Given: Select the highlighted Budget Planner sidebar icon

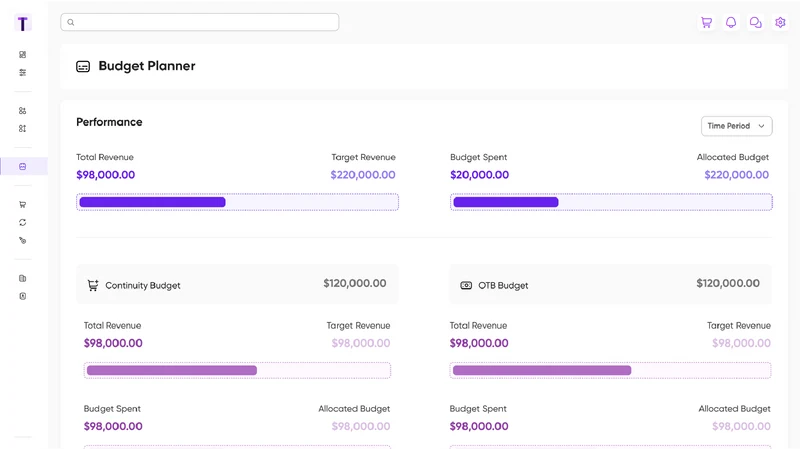Looking at the screenshot, I should (22, 166).
